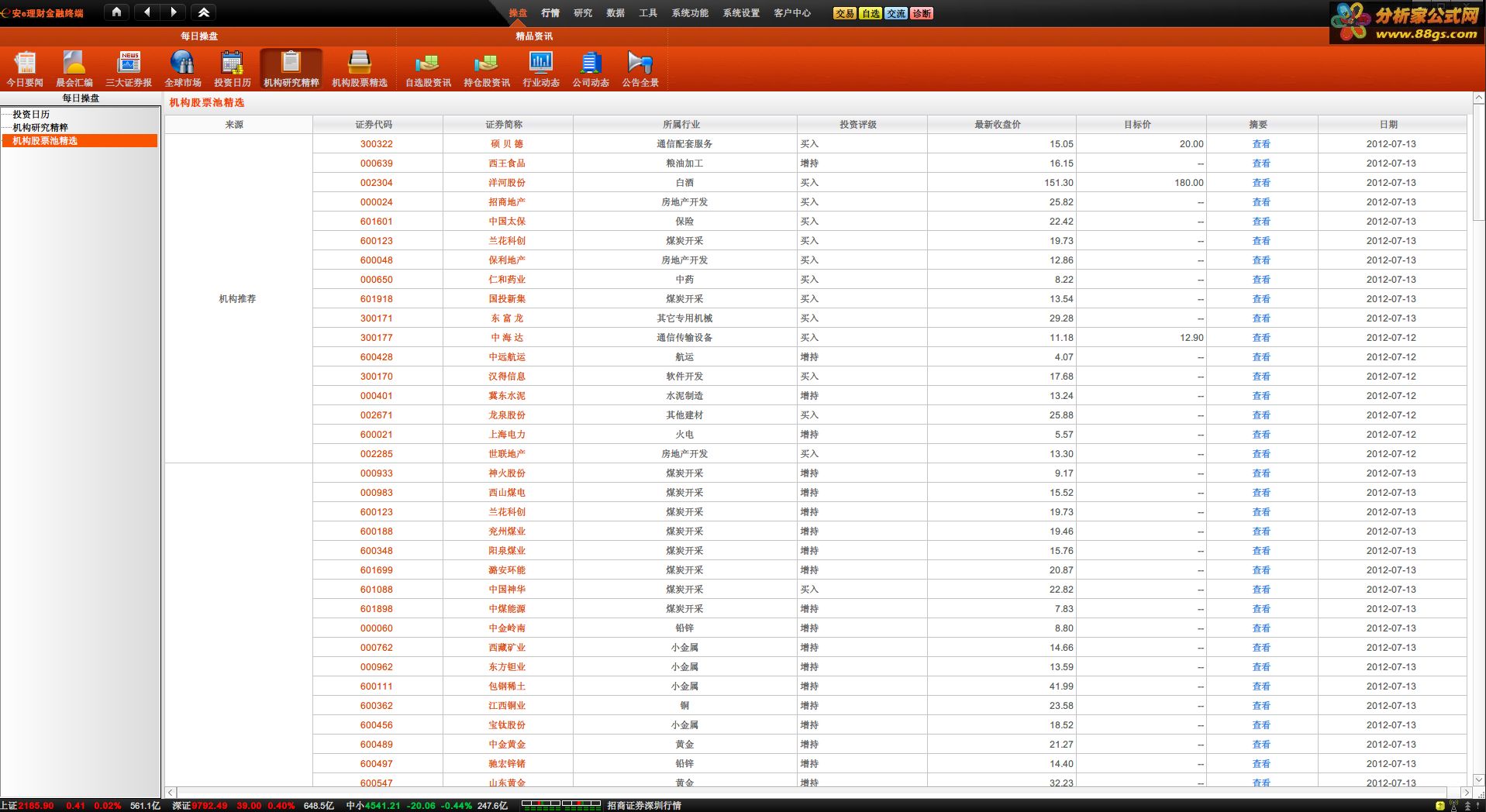The width and height of the screenshot is (1486, 812).
Task: Open 公司动态 building icon
Action: pos(591,69)
